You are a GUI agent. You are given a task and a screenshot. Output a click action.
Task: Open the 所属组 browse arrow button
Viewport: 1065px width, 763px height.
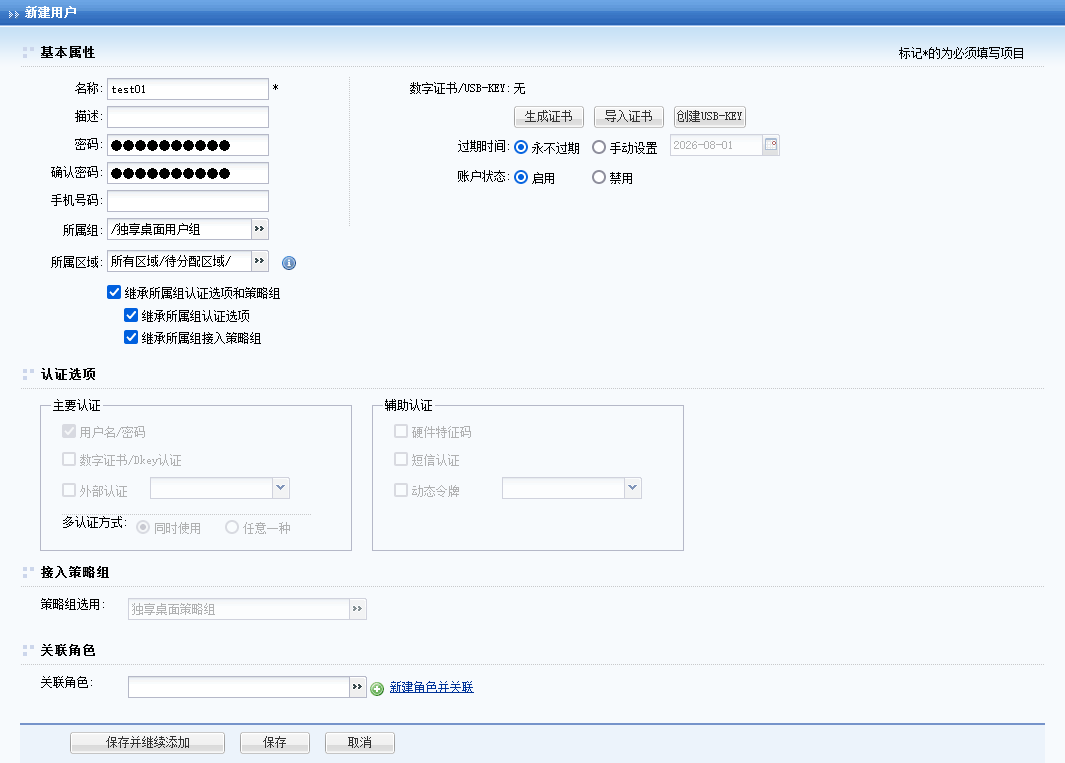coord(259,229)
